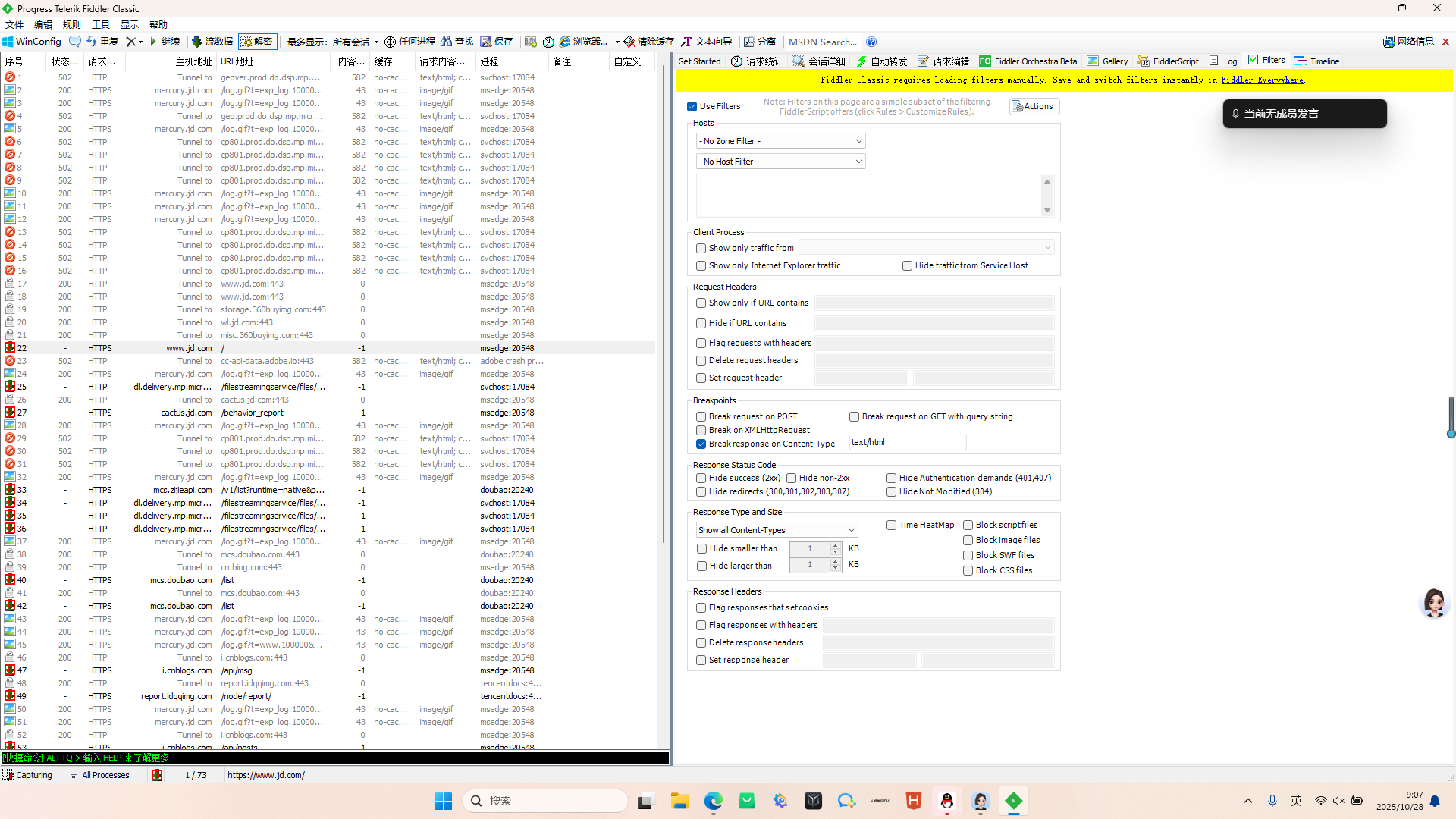Open the No Zone Filter dropdown
The image size is (1456, 819).
[x=780, y=141]
